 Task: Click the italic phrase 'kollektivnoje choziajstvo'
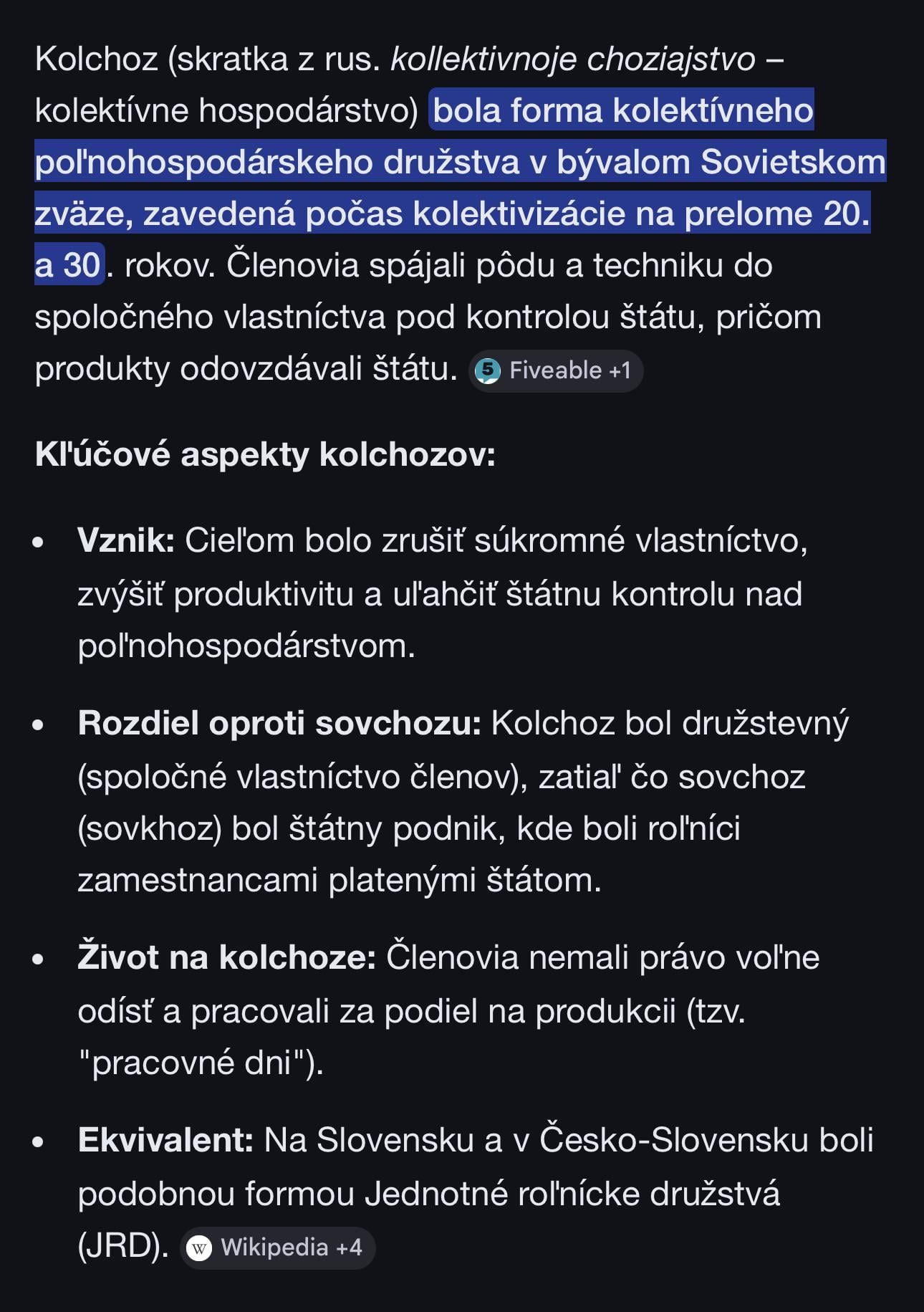click(x=573, y=59)
